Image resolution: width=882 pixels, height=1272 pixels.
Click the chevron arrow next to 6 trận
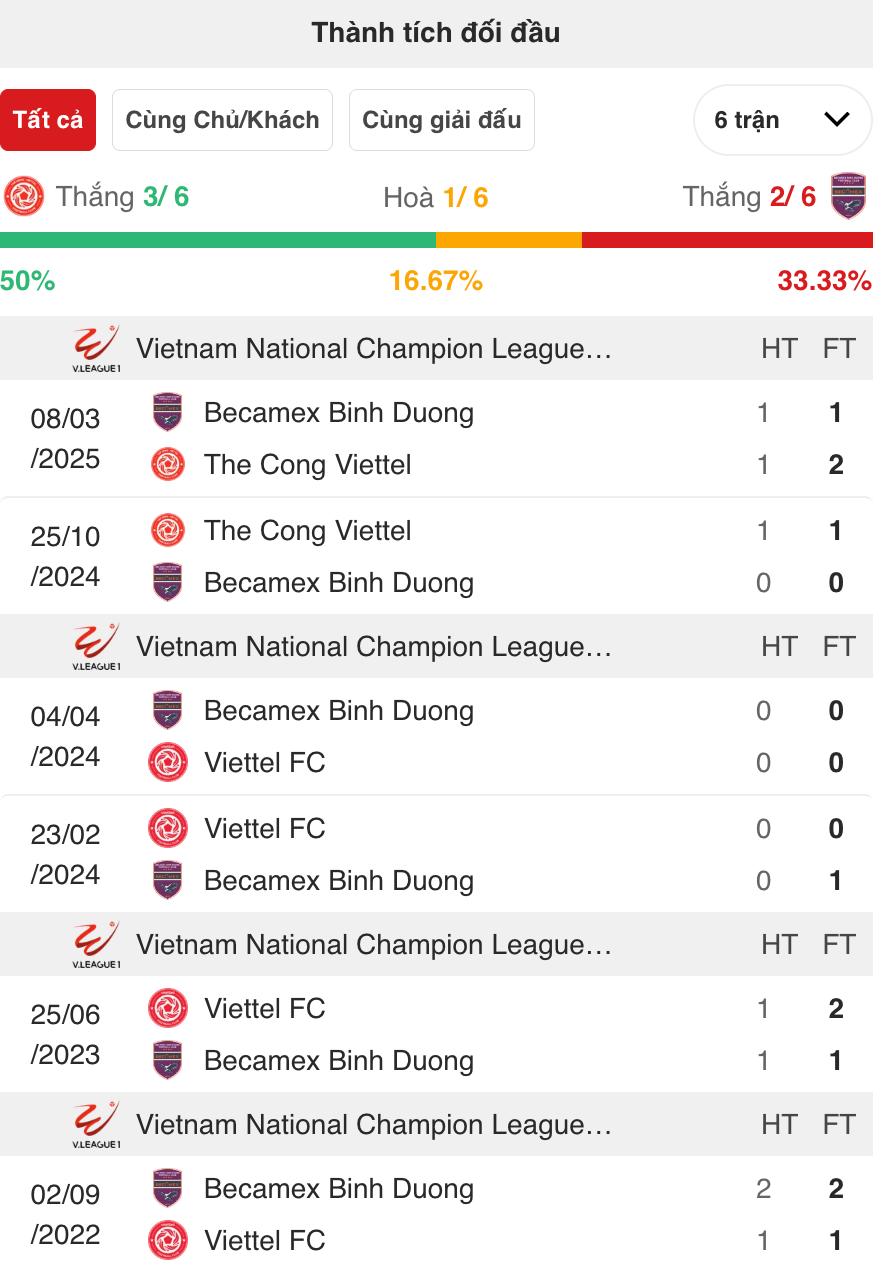(x=836, y=120)
